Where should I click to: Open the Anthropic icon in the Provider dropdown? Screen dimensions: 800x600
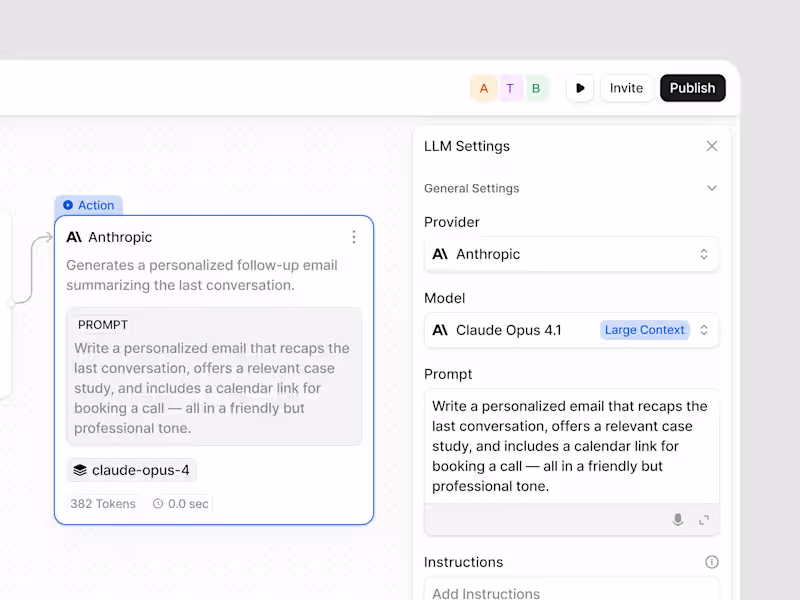coord(440,254)
